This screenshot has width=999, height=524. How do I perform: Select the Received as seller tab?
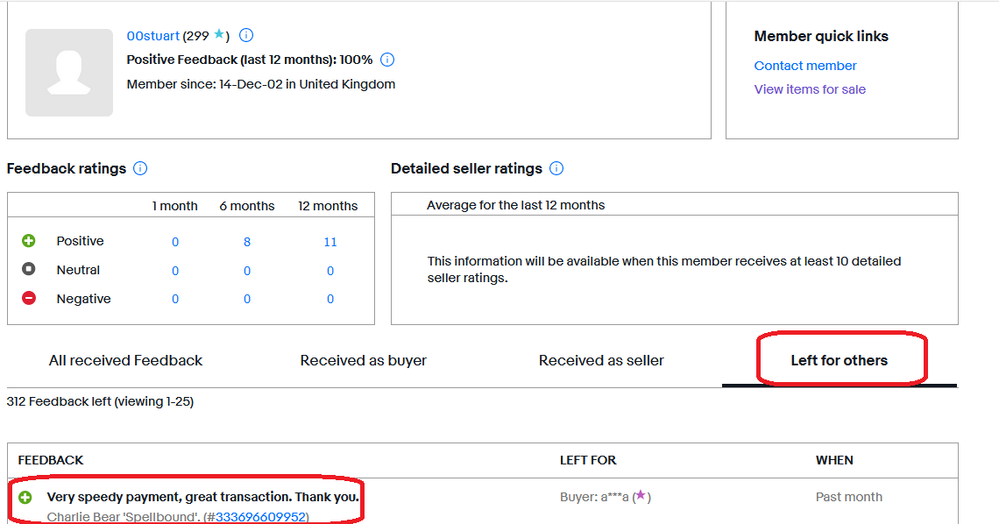pyautogui.click(x=601, y=360)
